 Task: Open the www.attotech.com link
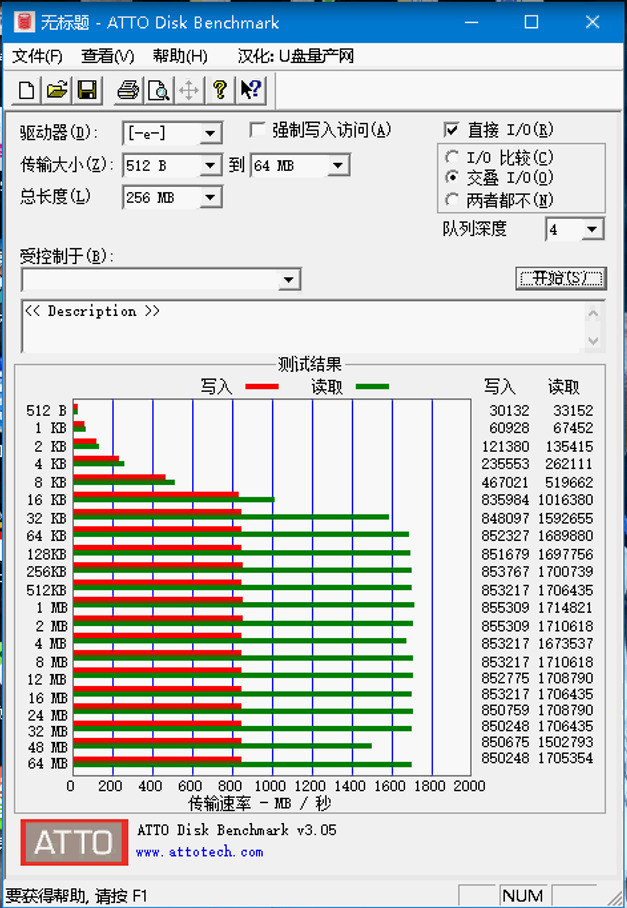199,852
